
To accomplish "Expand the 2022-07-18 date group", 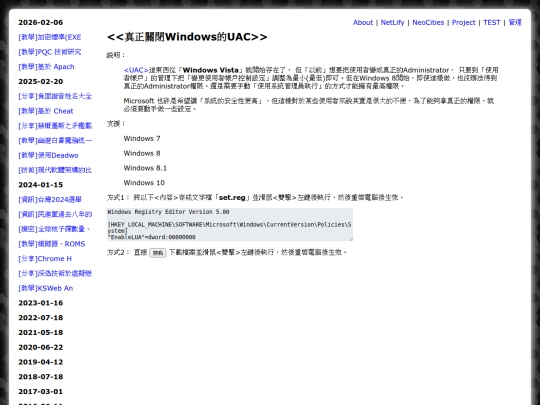I will point(41,318).
